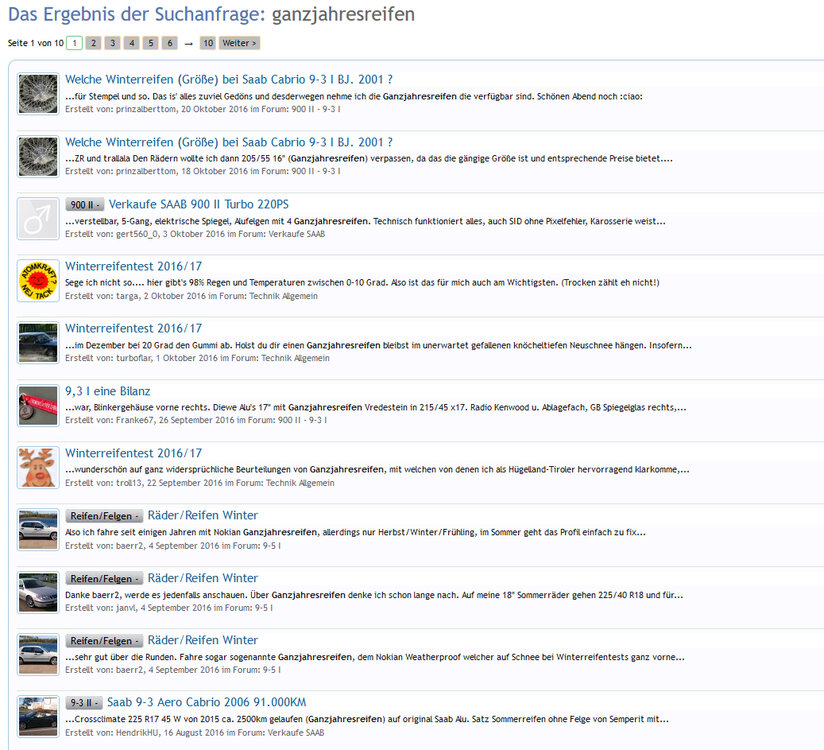View prinzalberttom avatar on 20 Oktober result

point(38,94)
